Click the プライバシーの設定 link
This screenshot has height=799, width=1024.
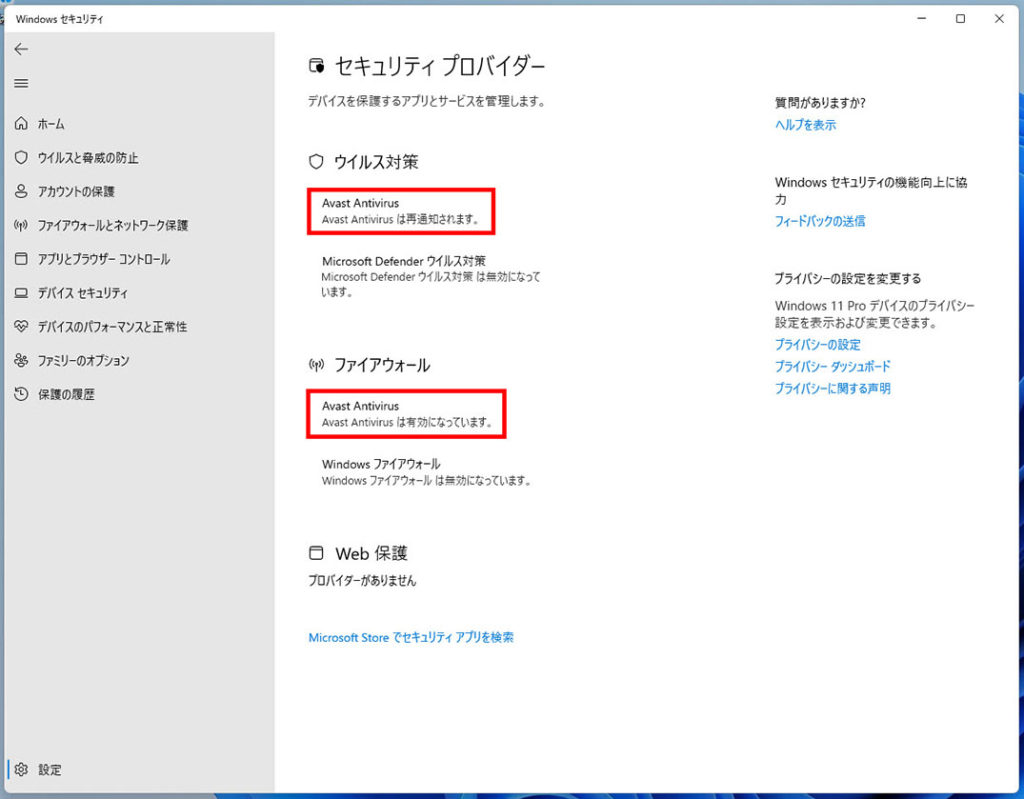click(817, 344)
